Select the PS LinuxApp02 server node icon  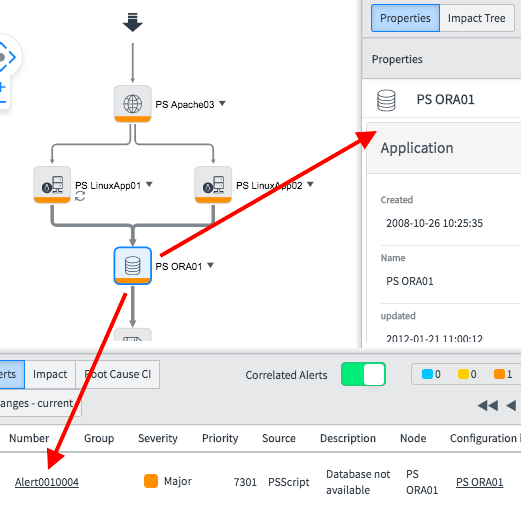tap(213, 185)
